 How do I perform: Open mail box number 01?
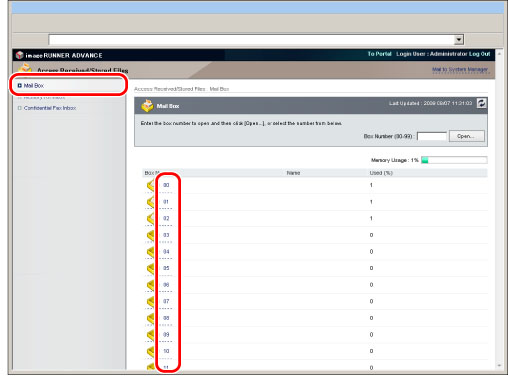click(x=166, y=202)
